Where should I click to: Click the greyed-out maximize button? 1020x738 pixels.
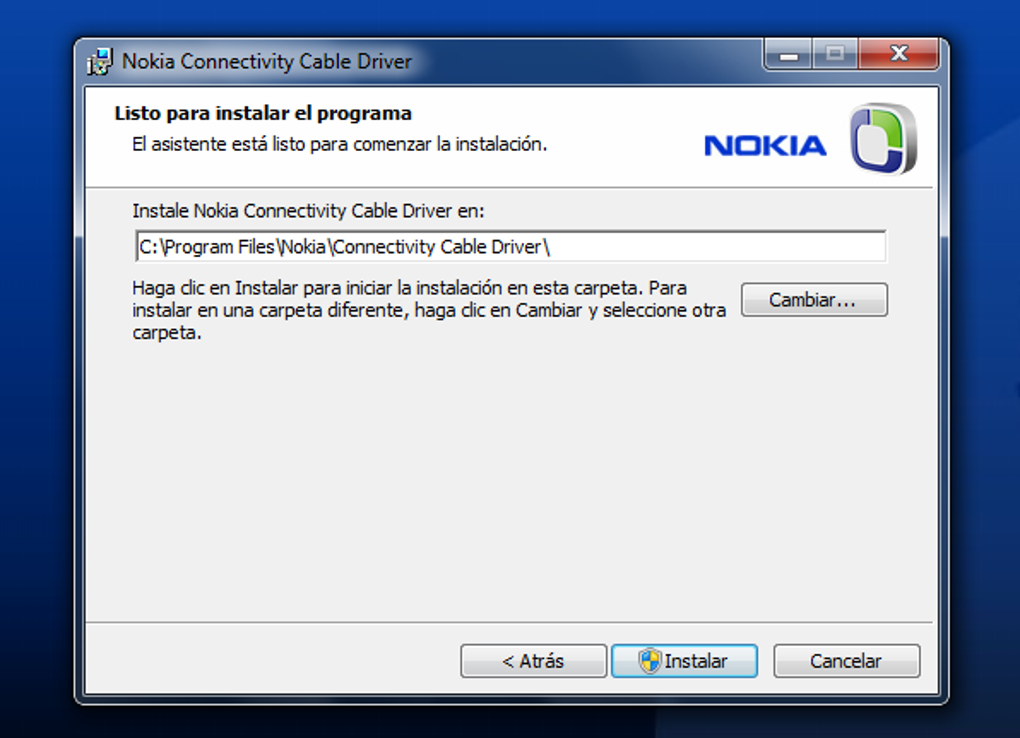pos(835,55)
